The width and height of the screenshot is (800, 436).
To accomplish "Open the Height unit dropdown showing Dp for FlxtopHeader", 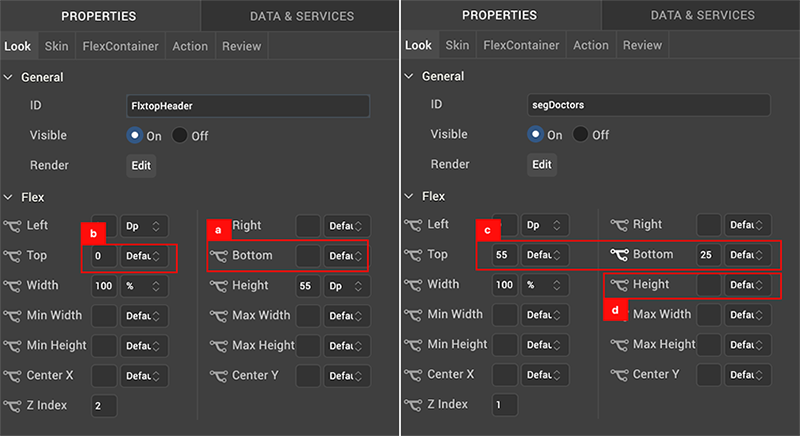I will [x=346, y=286].
